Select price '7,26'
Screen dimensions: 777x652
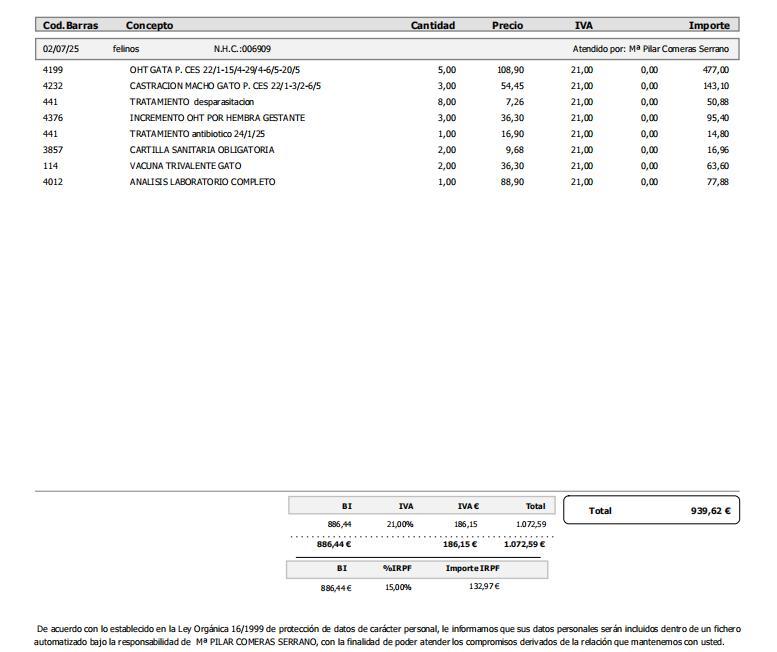tap(514, 102)
